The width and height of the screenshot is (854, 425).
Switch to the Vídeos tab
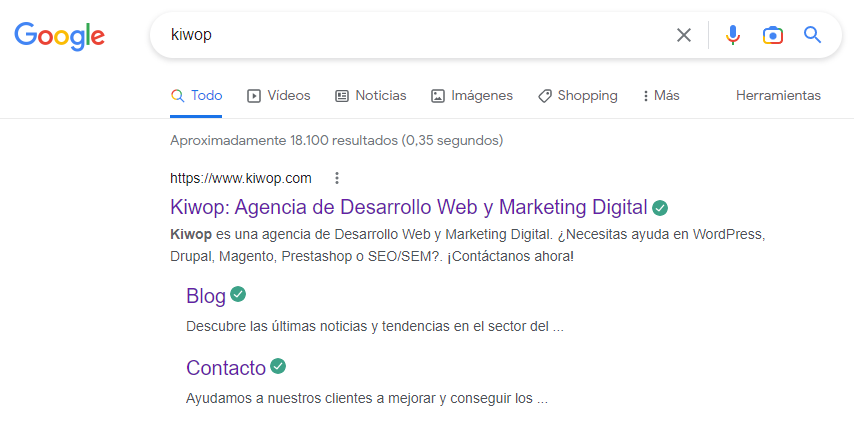[x=278, y=96]
